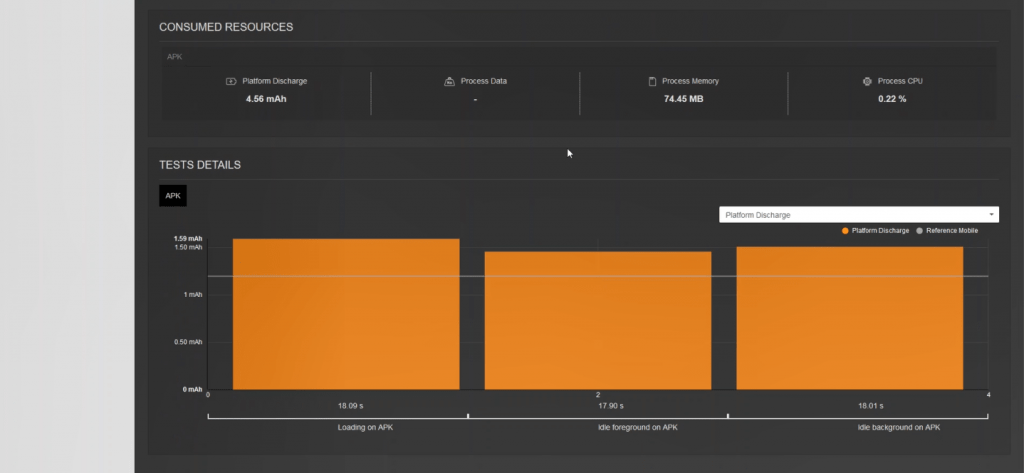Click the Tests Details section heading
The height and width of the screenshot is (473, 1024).
click(x=199, y=165)
